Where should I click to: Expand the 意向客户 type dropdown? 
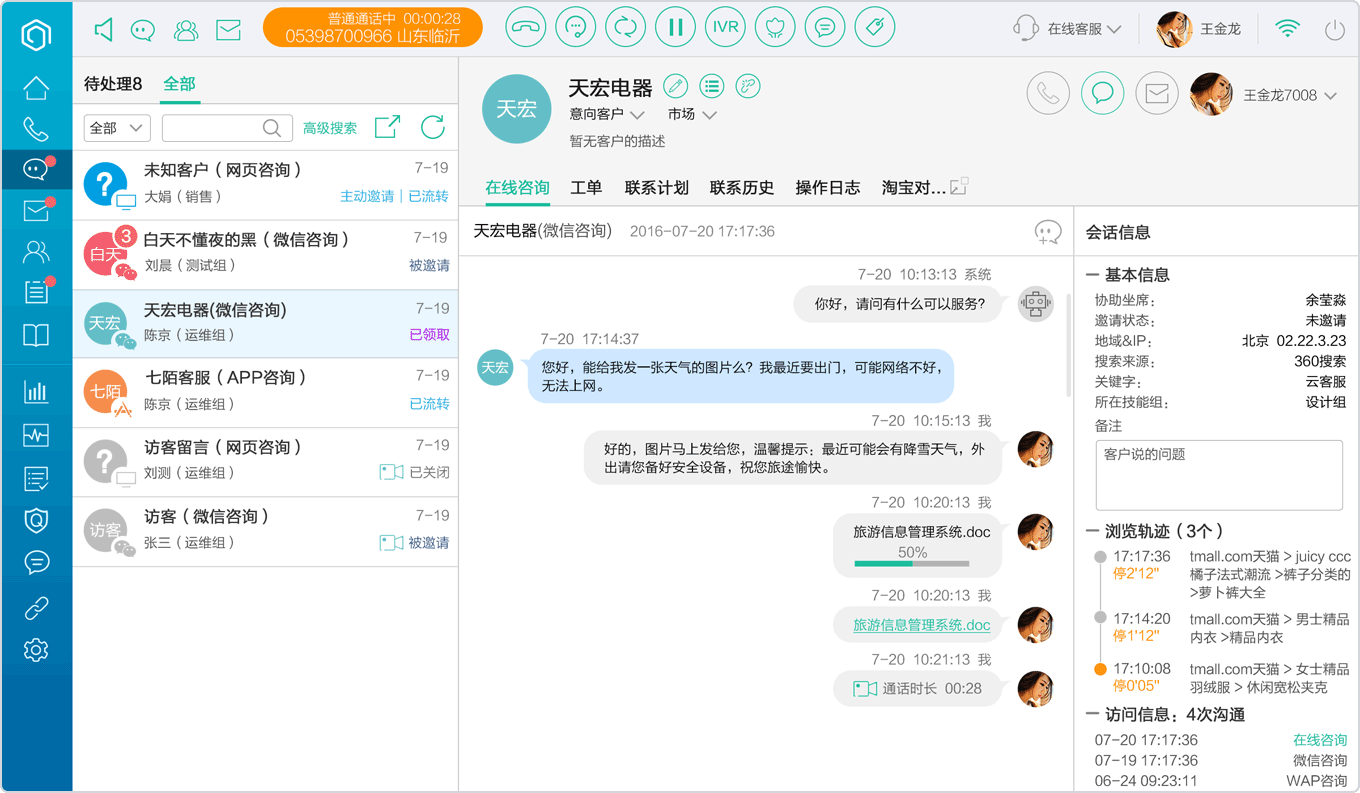[607, 114]
